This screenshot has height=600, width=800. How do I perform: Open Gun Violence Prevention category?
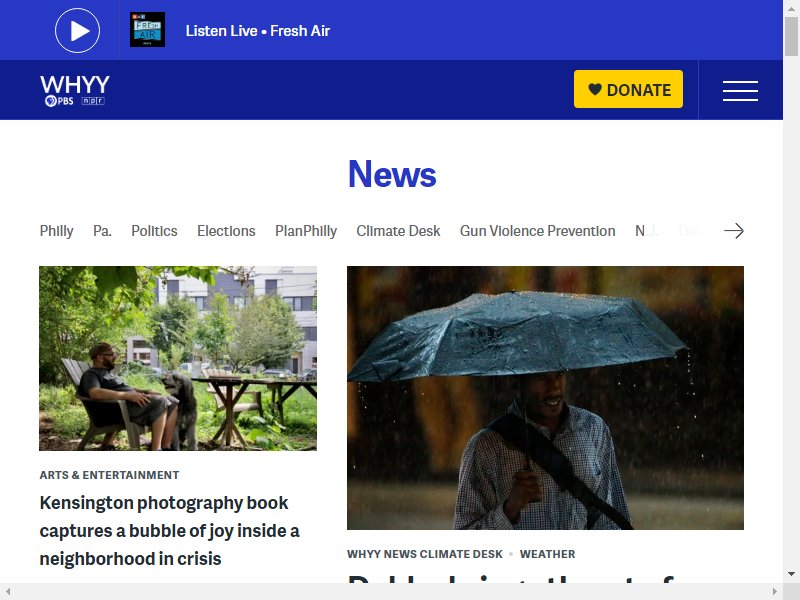click(x=537, y=231)
